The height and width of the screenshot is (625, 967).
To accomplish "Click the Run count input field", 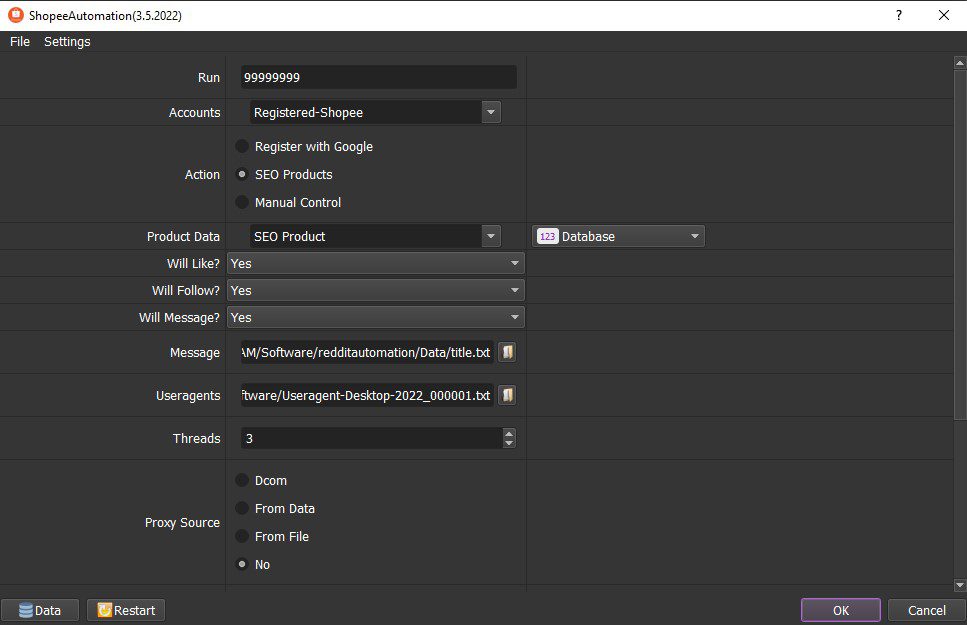I will [379, 77].
